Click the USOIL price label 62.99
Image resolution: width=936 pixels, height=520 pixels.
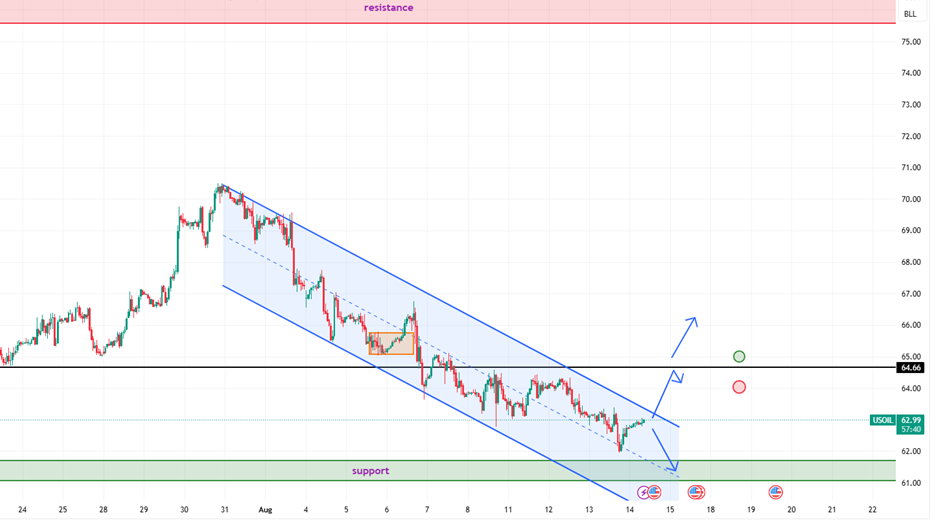pos(911,420)
